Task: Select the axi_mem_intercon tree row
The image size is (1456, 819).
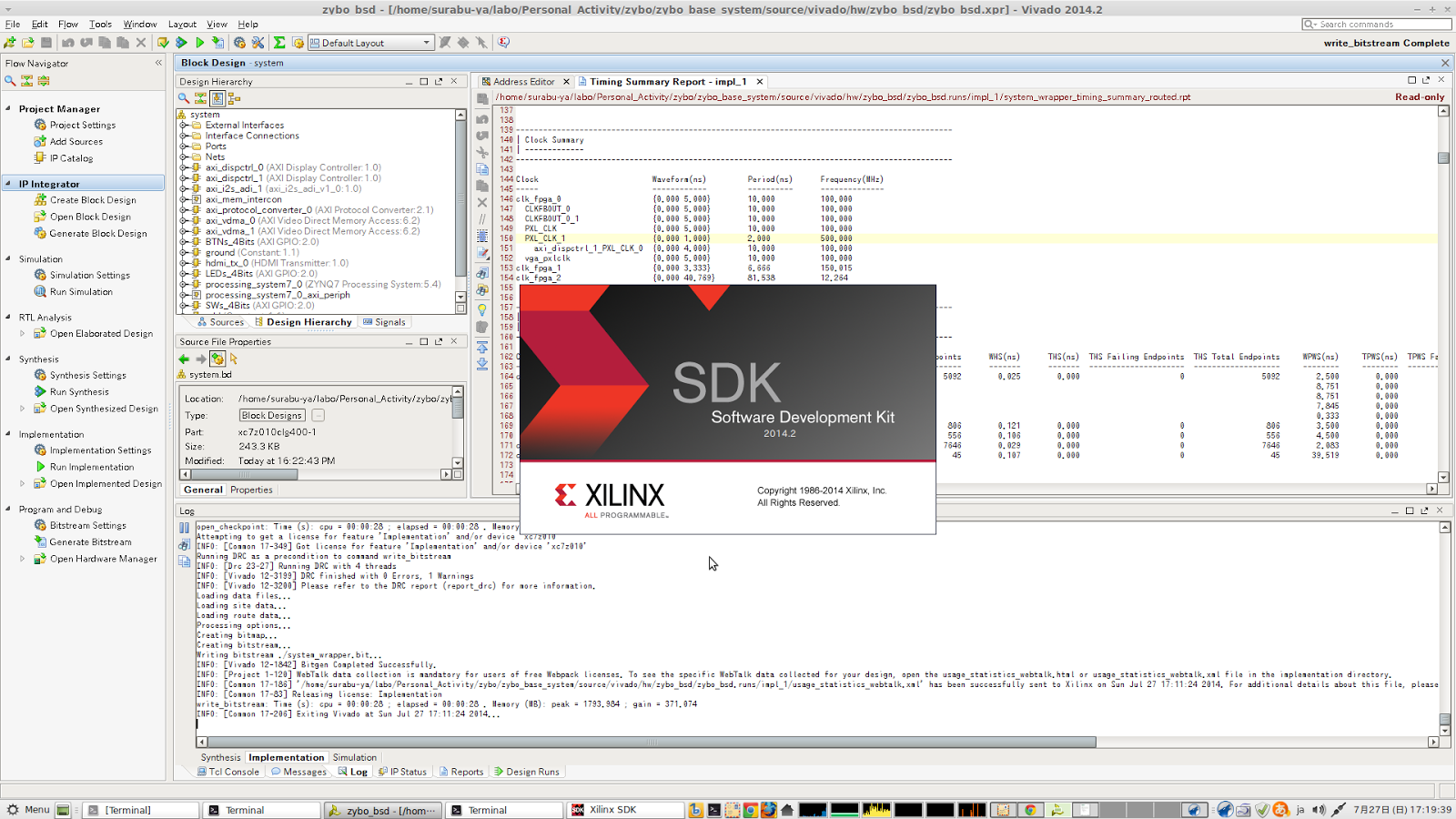Action: click(243, 199)
